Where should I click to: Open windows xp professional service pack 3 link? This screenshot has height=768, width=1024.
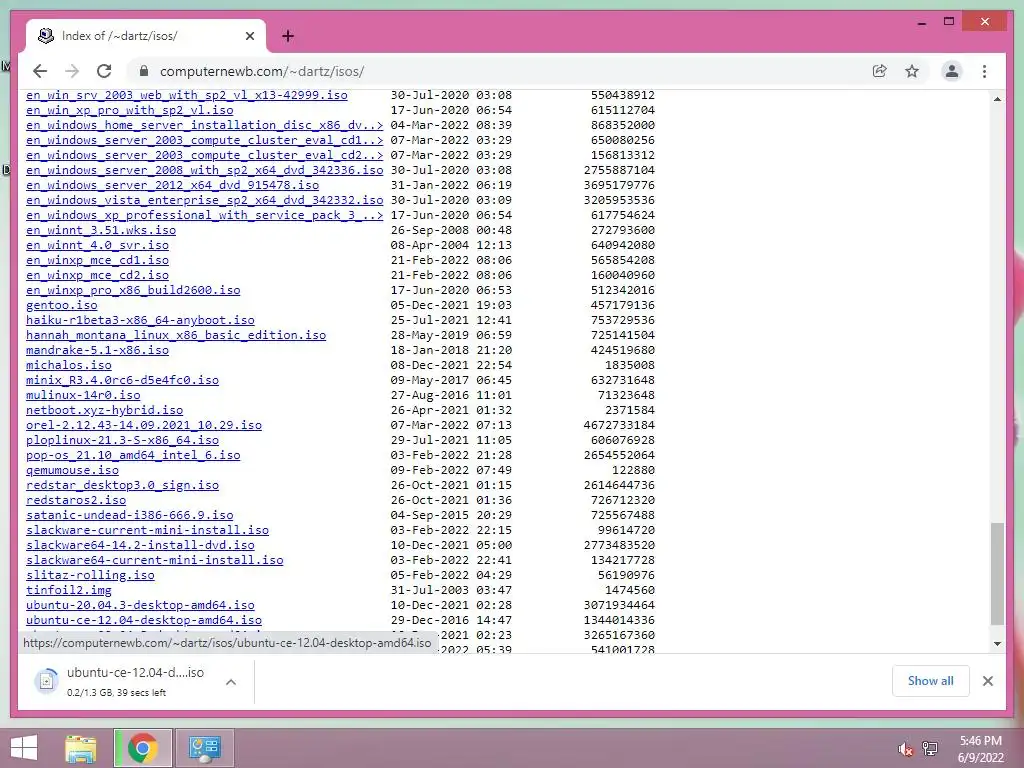[x=204, y=216]
